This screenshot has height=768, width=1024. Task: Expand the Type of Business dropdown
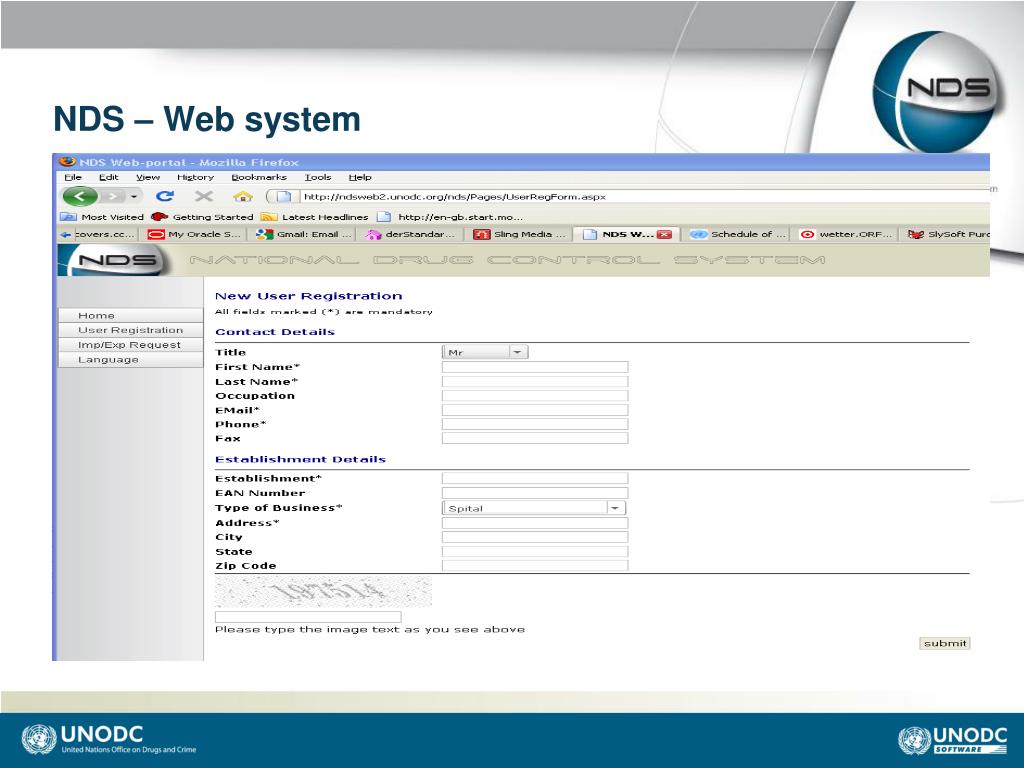click(x=534, y=508)
